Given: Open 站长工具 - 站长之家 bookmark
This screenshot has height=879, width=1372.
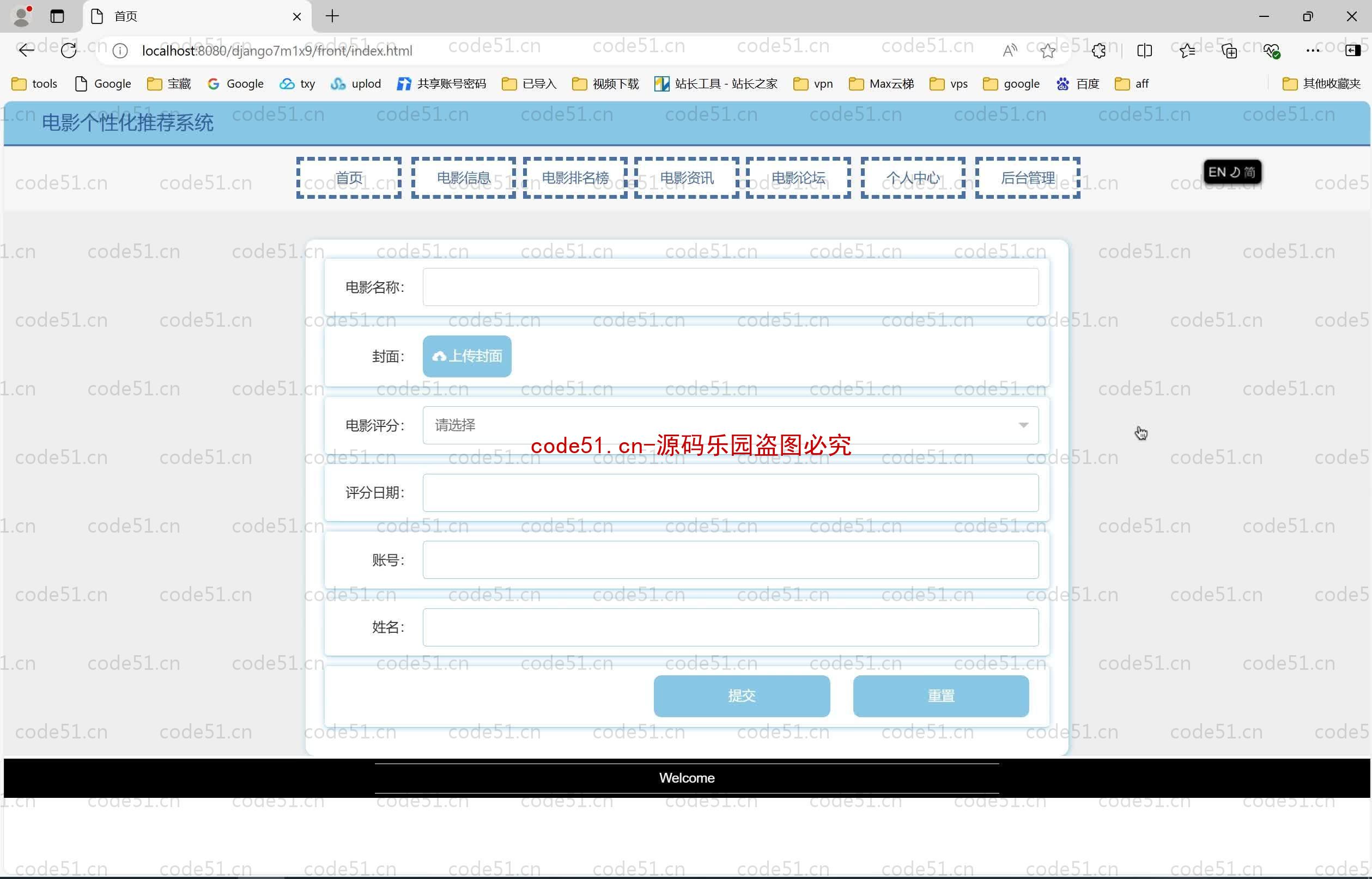Looking at the screenshot, I should tap(716, 84).
